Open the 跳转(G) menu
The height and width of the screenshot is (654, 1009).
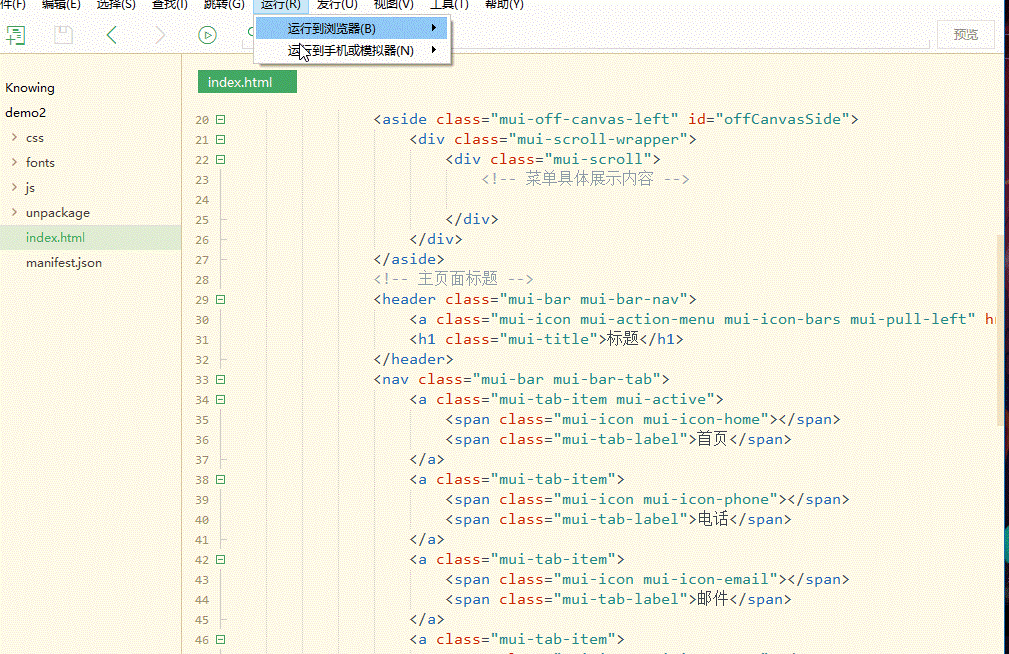(224, 5)
